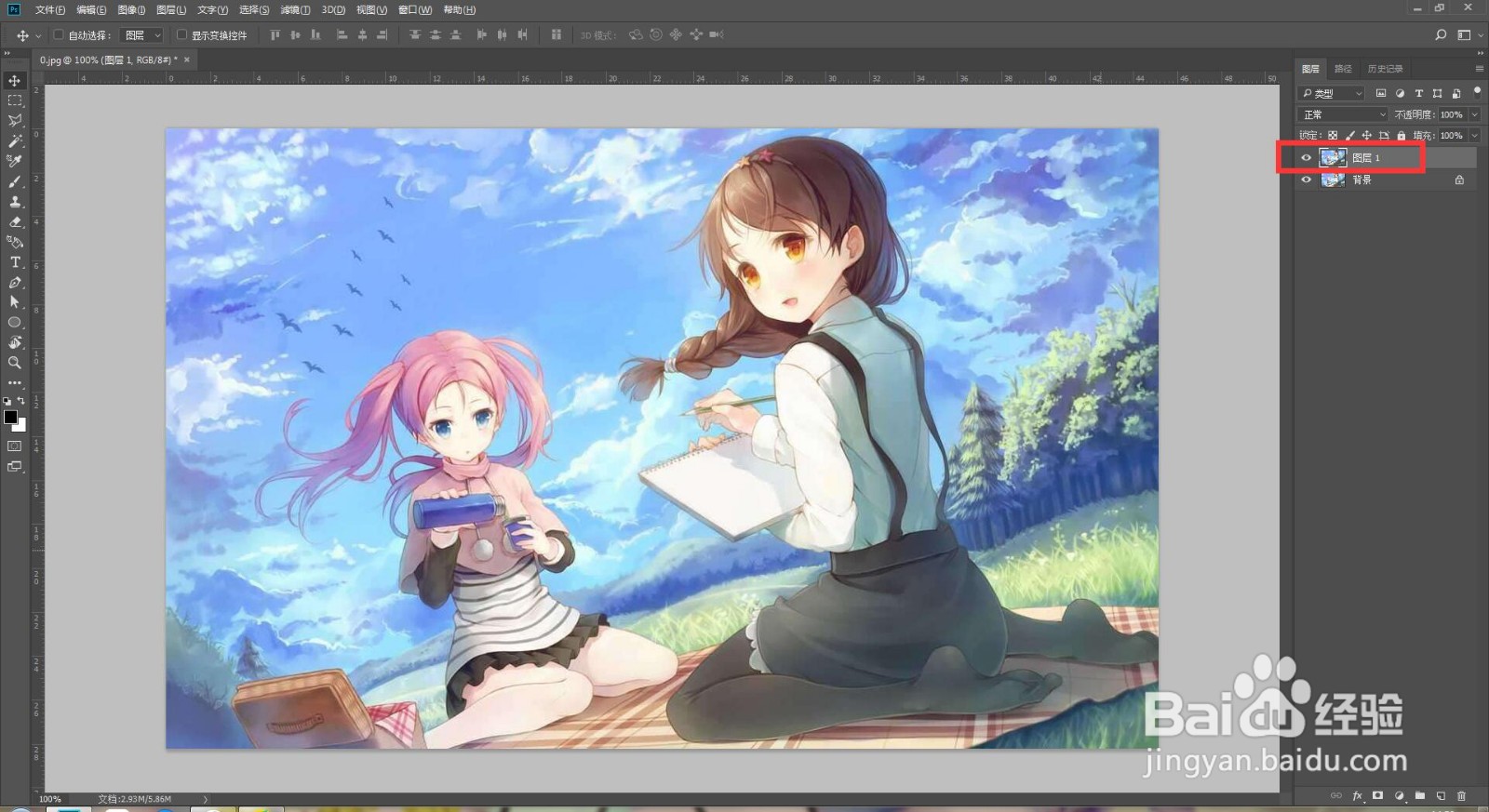Screen dimensions: 1489x812
Task: Click the foreground color swatch
Action: pos(10,417)
